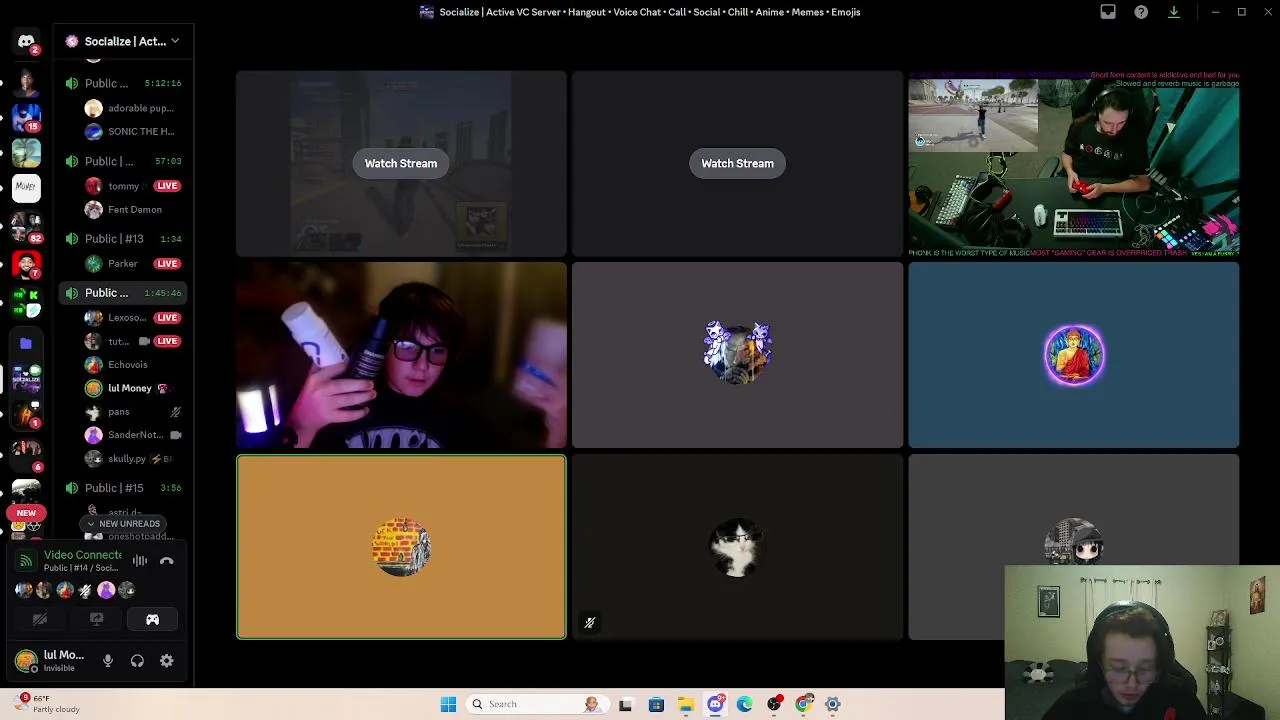Click user pans in voice list
The width and height of the screenshot is (1280, 720).
pos(134,412)
